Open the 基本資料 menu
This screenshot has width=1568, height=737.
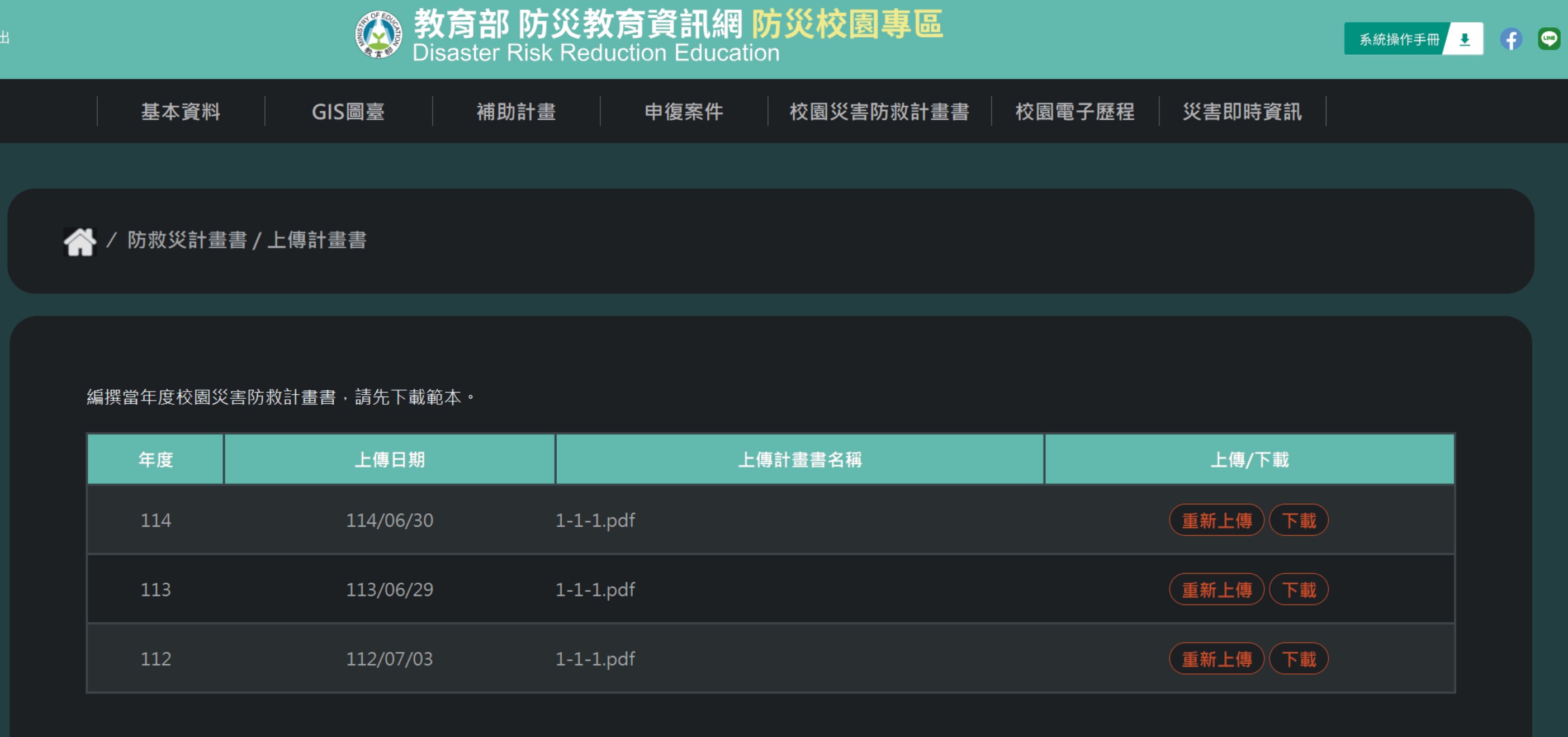[181, 111]
